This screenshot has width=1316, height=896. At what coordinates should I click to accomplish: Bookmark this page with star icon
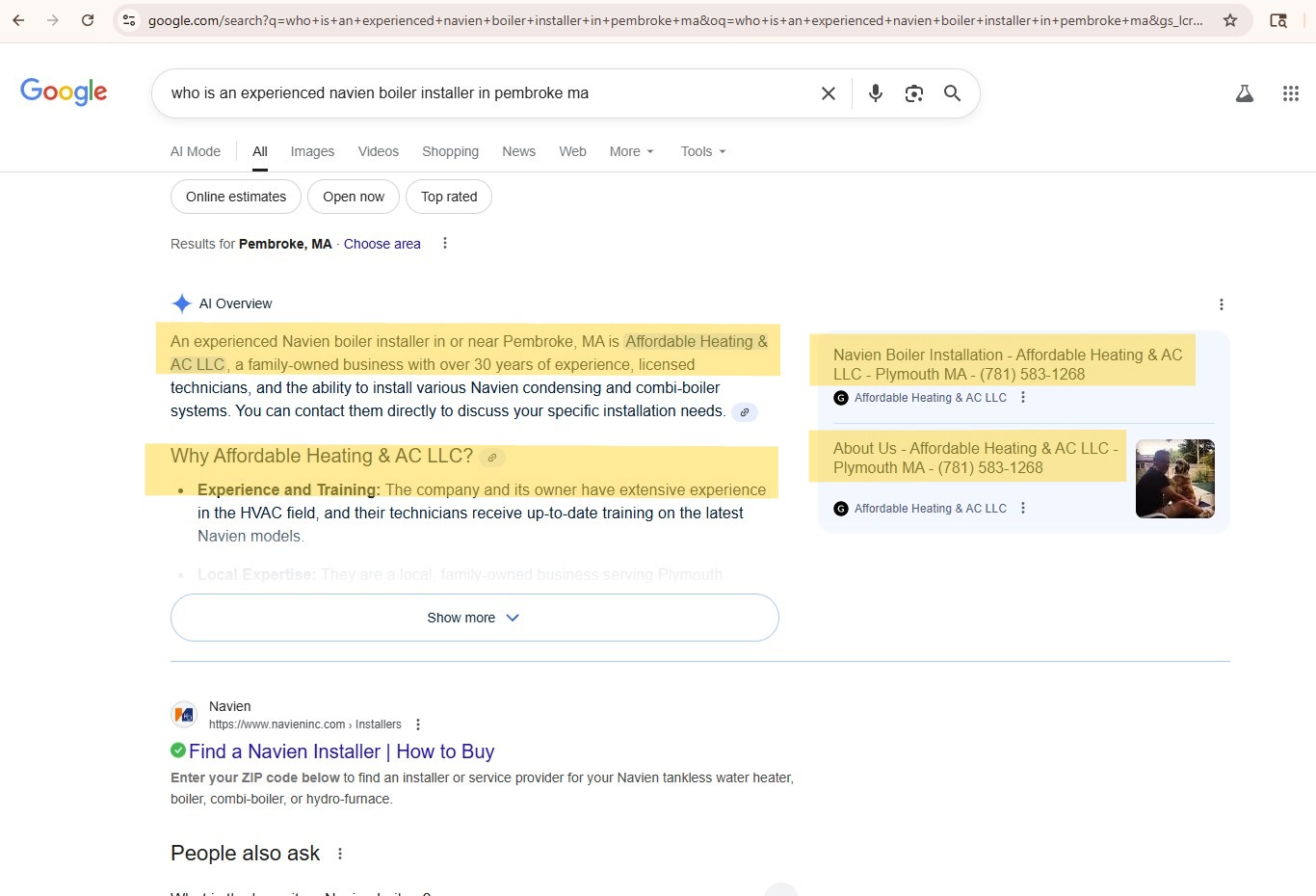[1229, 20]
